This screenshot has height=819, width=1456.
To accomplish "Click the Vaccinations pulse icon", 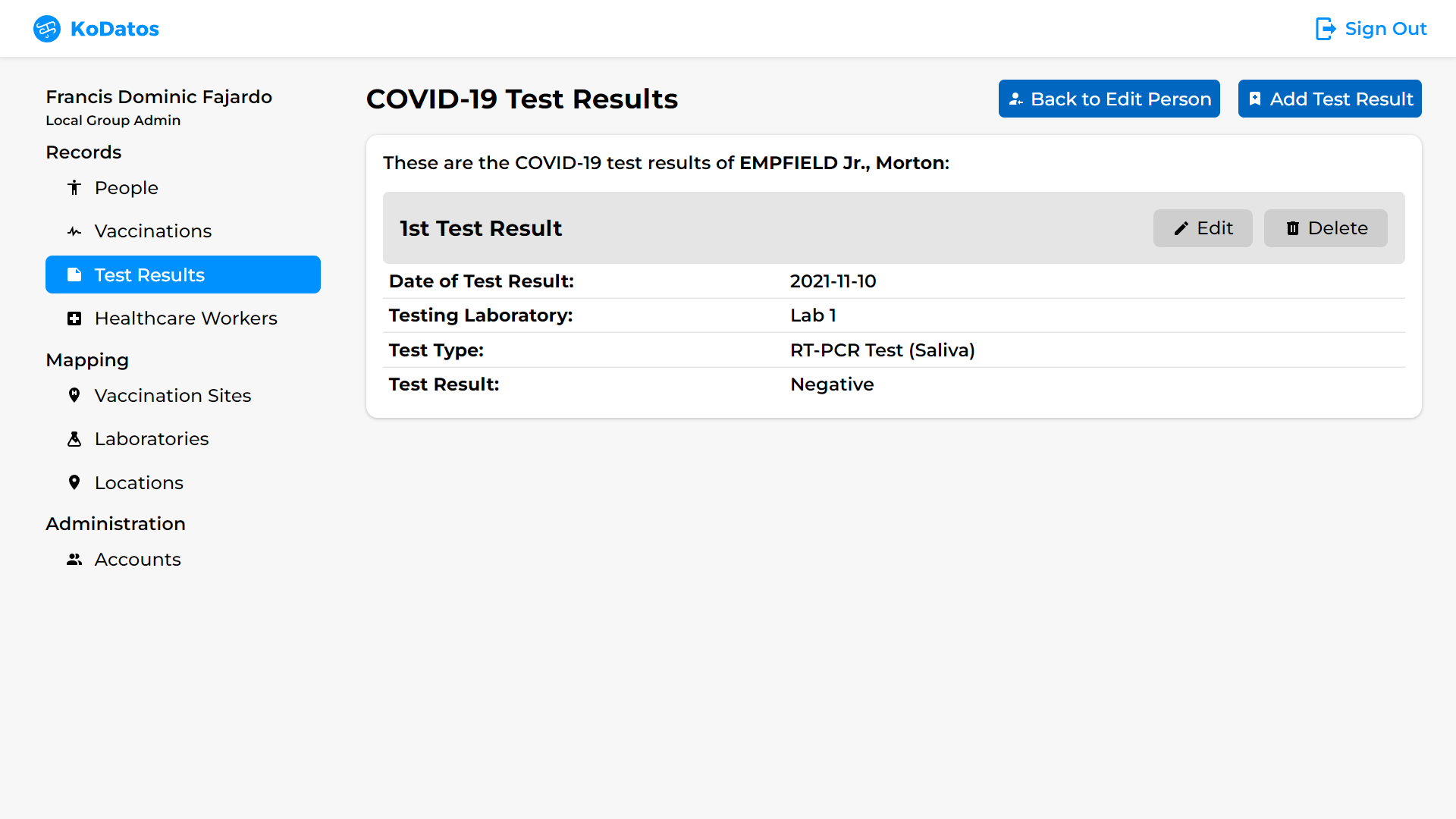I will click(74, 231).
